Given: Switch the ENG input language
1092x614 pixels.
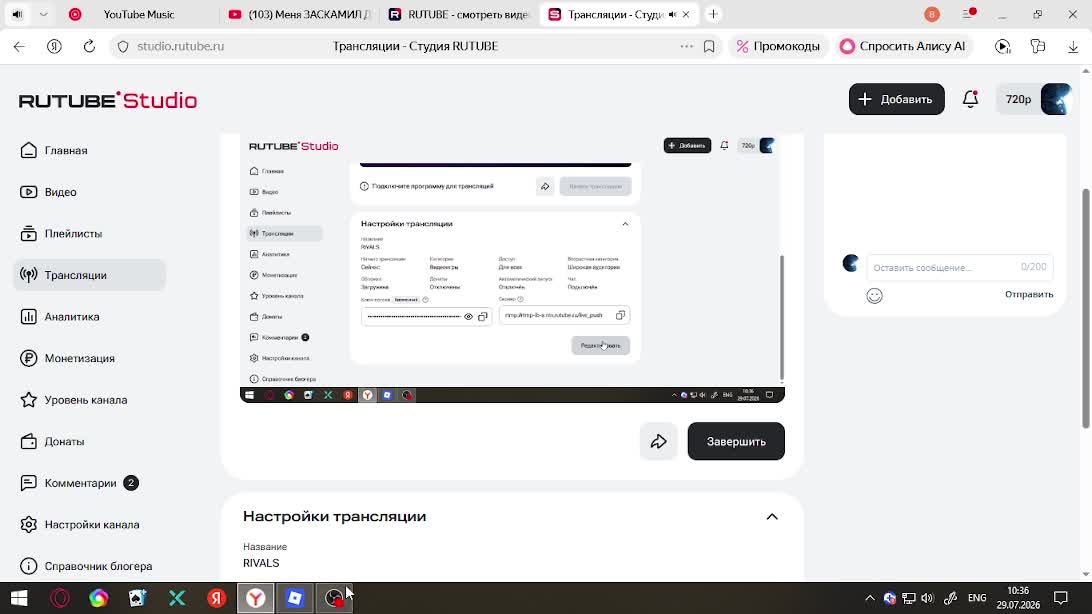Looking at the screenshot, I should (977, 598).
